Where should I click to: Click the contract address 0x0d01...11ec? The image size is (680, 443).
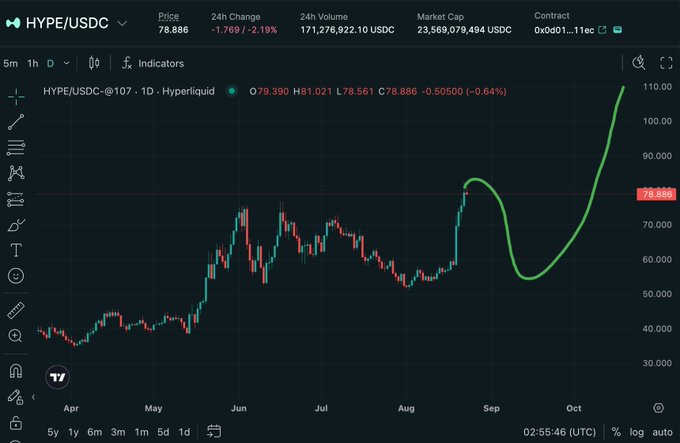[x=564, y=30]
